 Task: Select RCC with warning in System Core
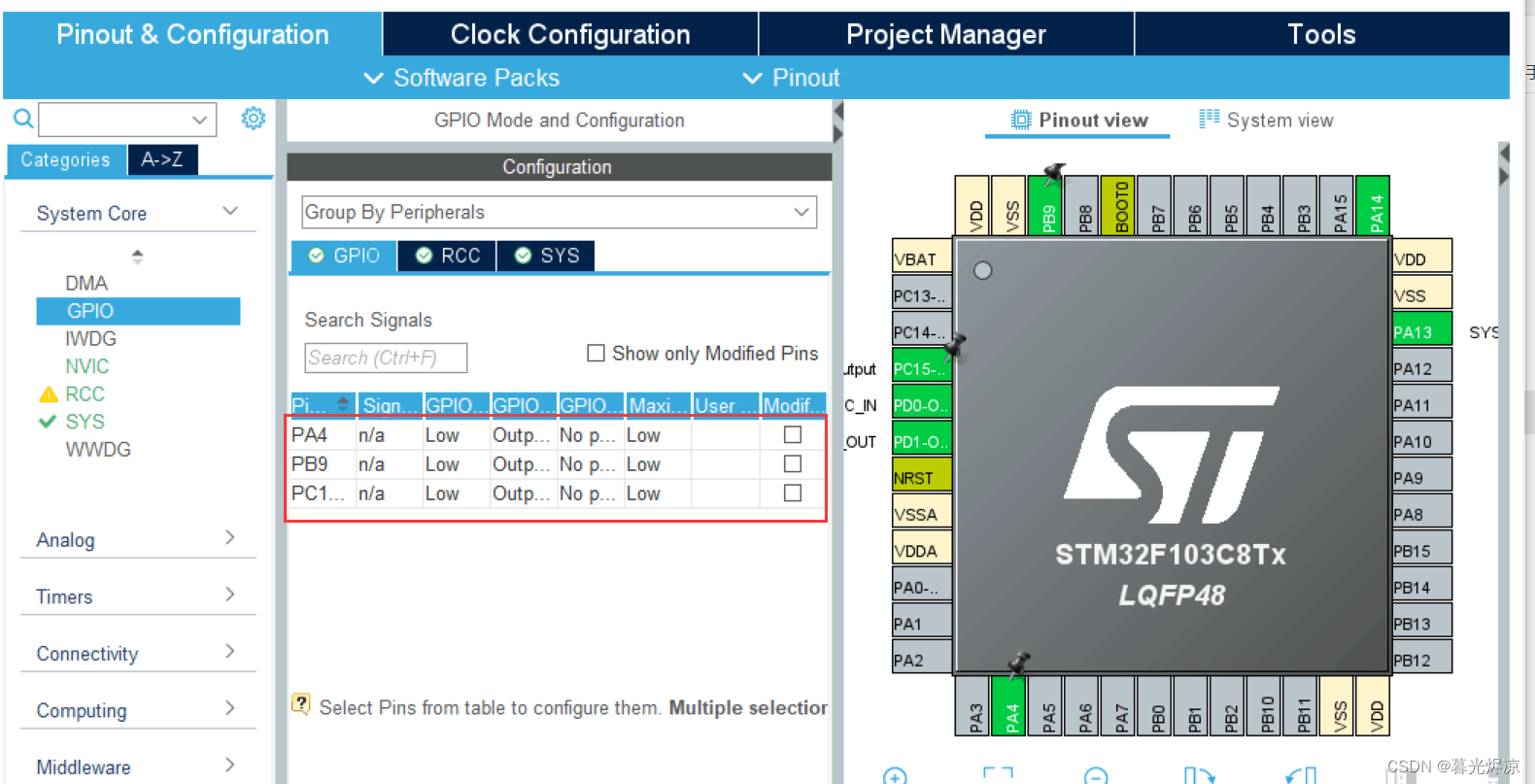coord(85,393)
